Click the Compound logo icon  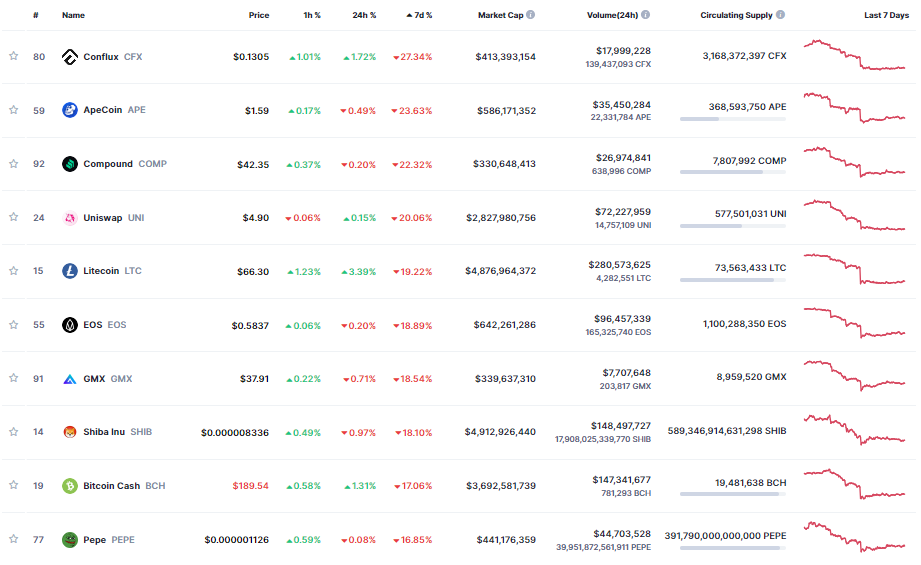(x=70, y=164)
